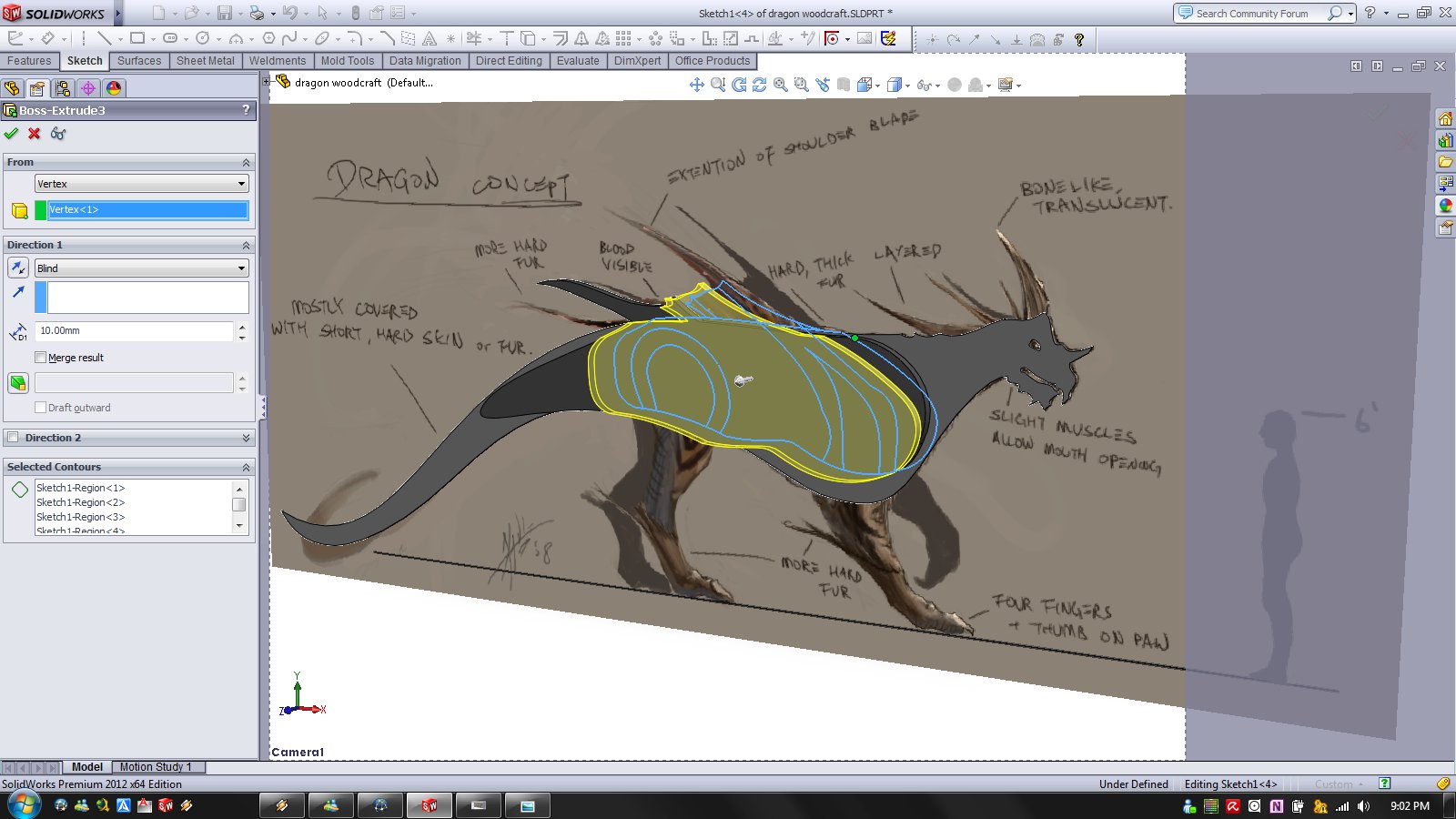
Task: Enable the Direction 2 checkbox
Action: (x=13, y=438)
